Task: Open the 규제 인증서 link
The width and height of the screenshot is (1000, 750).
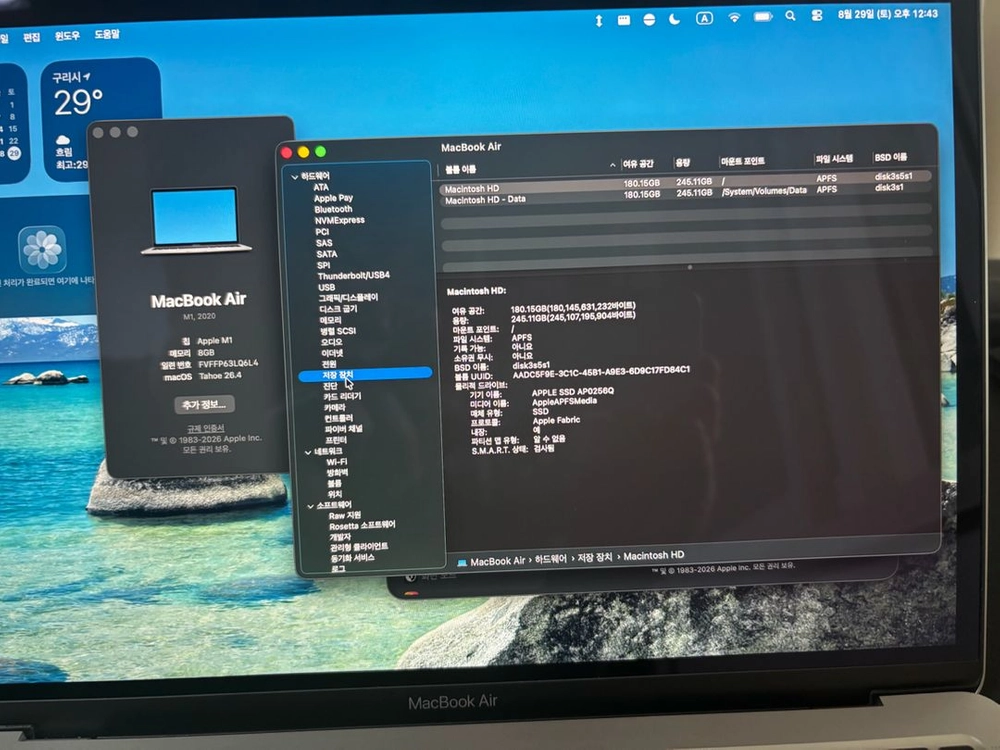Action: pyautogui.click(x=205, y=428)
